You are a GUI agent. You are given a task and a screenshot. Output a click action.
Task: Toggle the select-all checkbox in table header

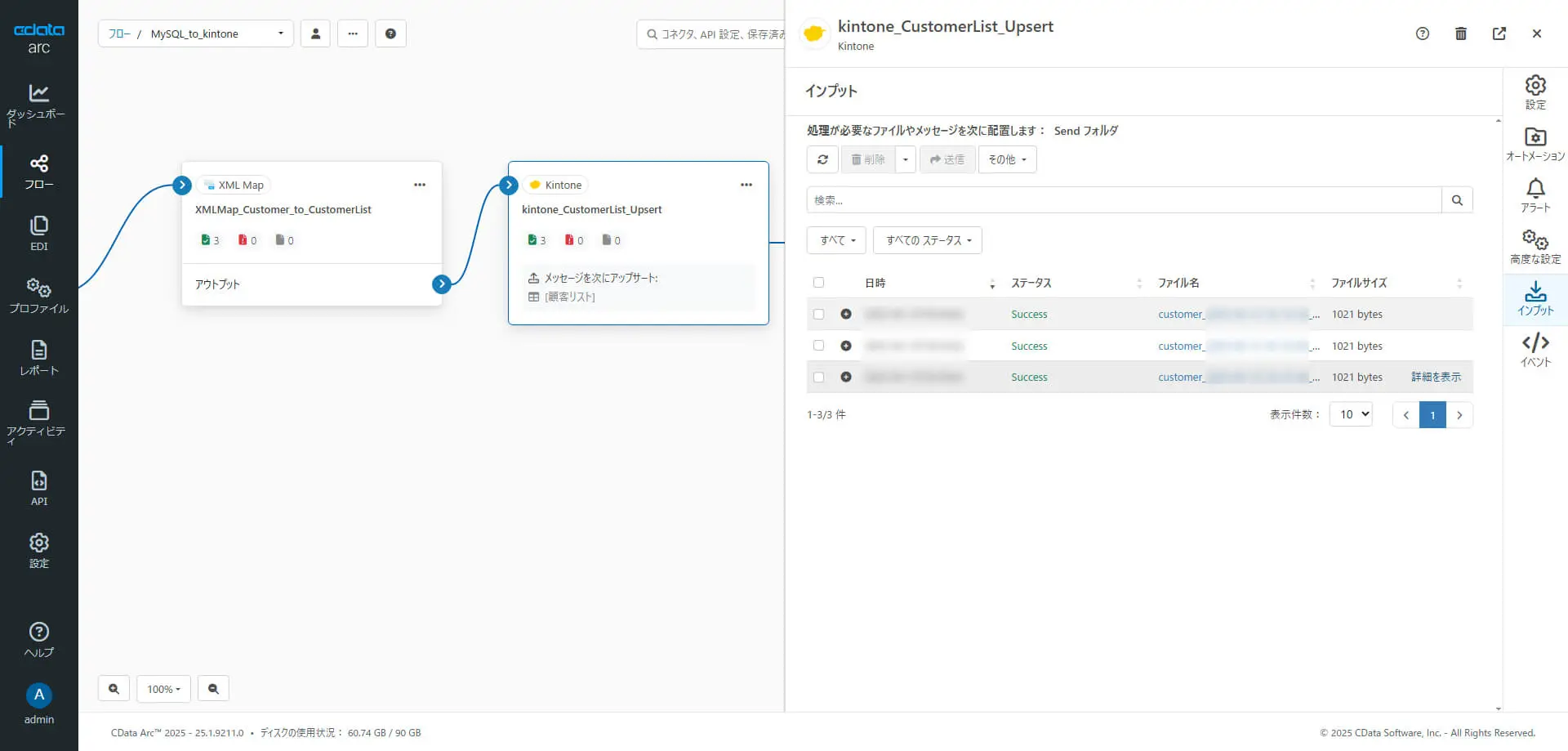click(818, 283)
